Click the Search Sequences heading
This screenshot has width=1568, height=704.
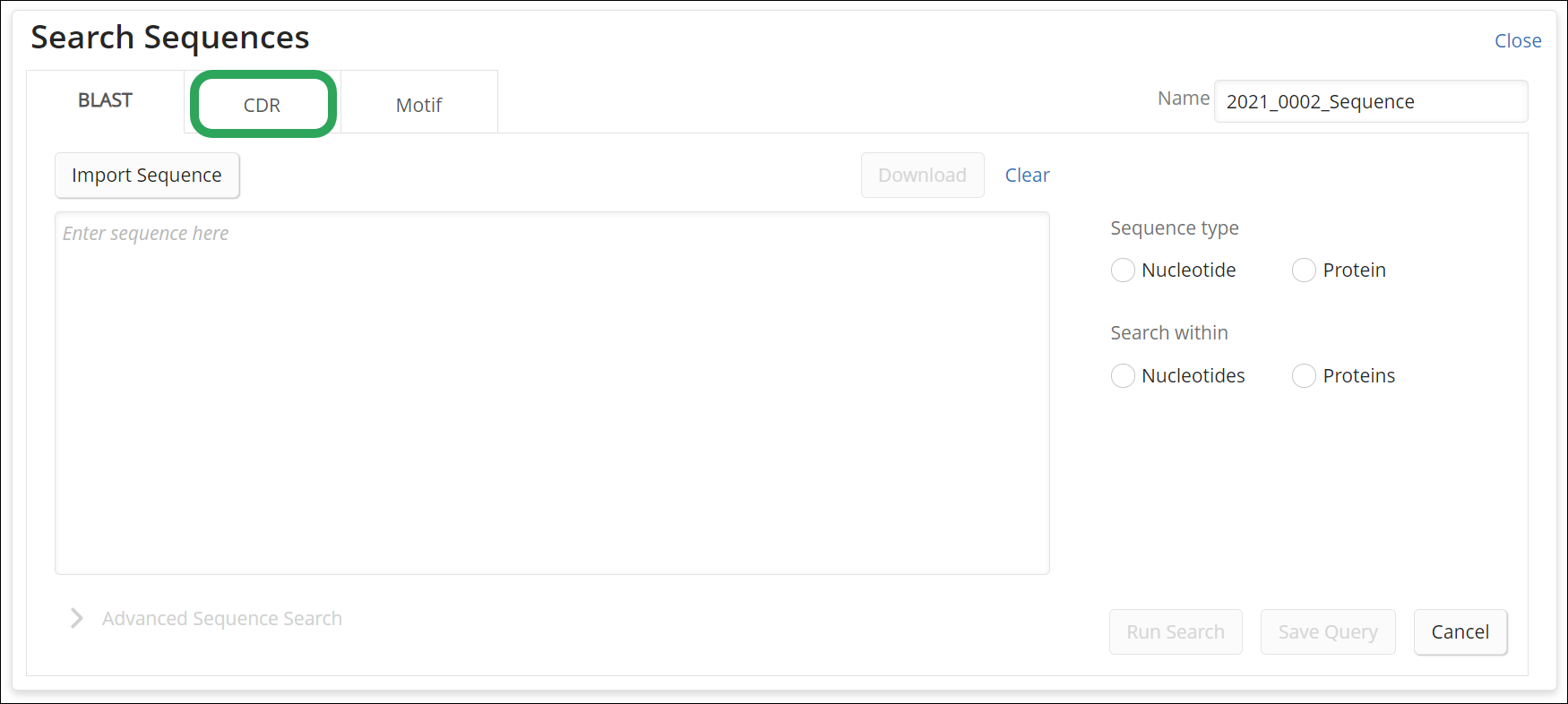click(x=170, y=38)
